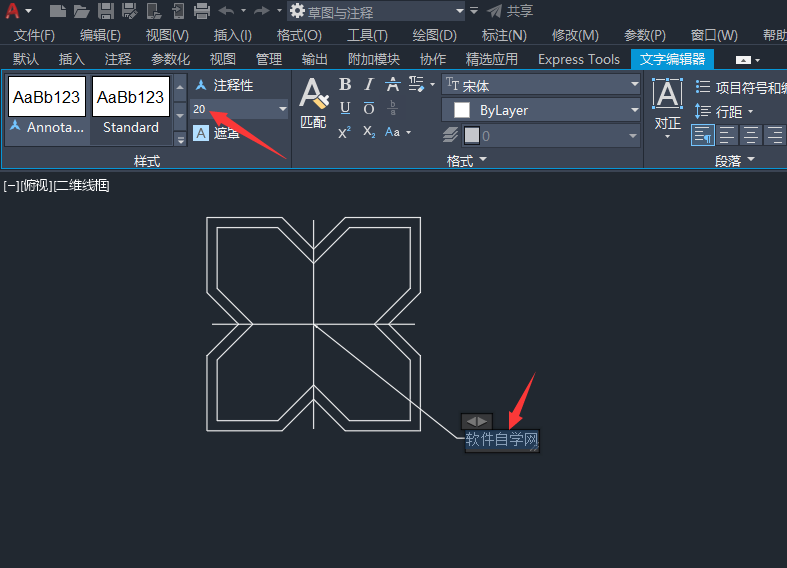Apply Superscript formatting icon
787x568 pixels.
point(345,132)
